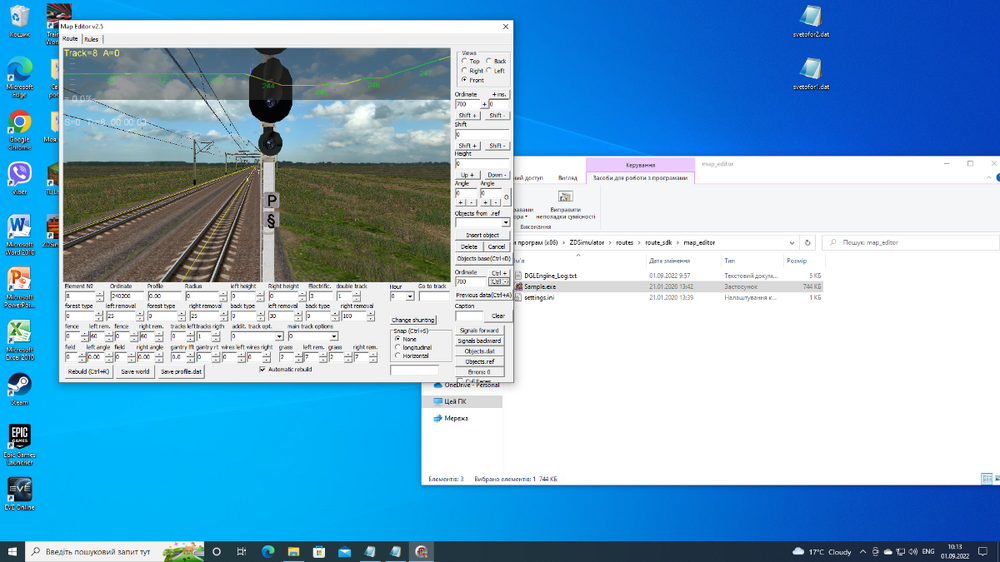Click the Go to track input field
The image size is (1000, 562).
click(x=435, y=297)
